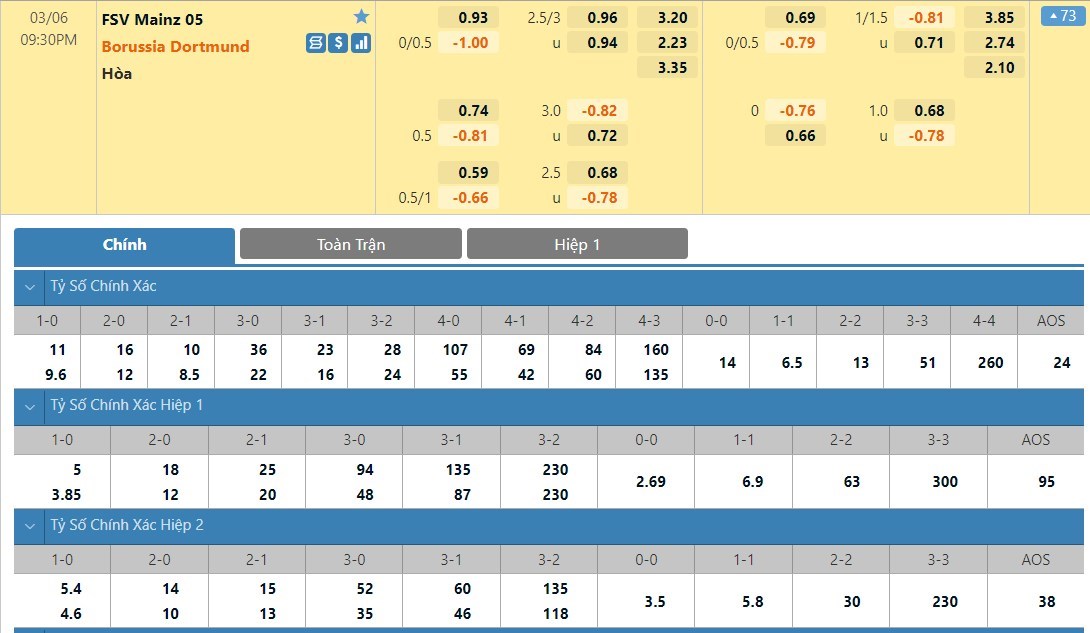This screenshot has width=1090, height=633.
Task: Switch to the Toàn Trận tab
Action: click(x=351, y=244)
